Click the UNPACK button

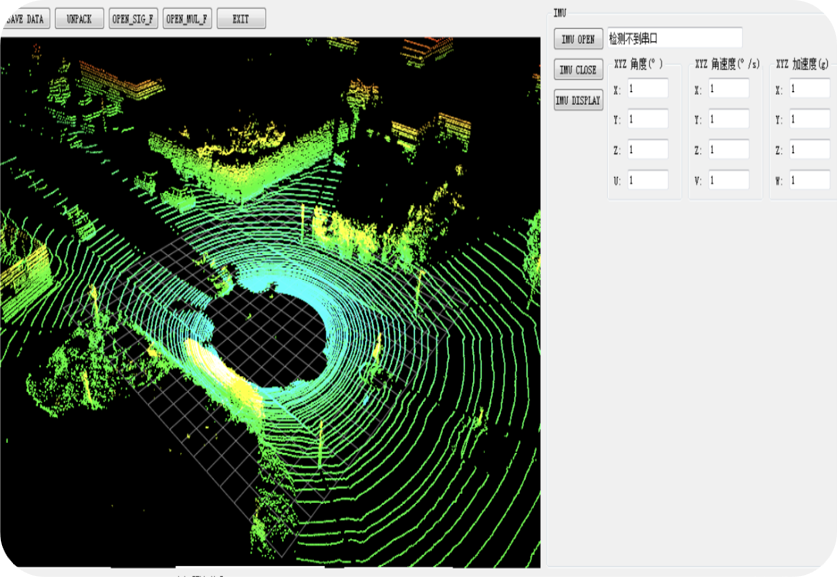[79, 19]
